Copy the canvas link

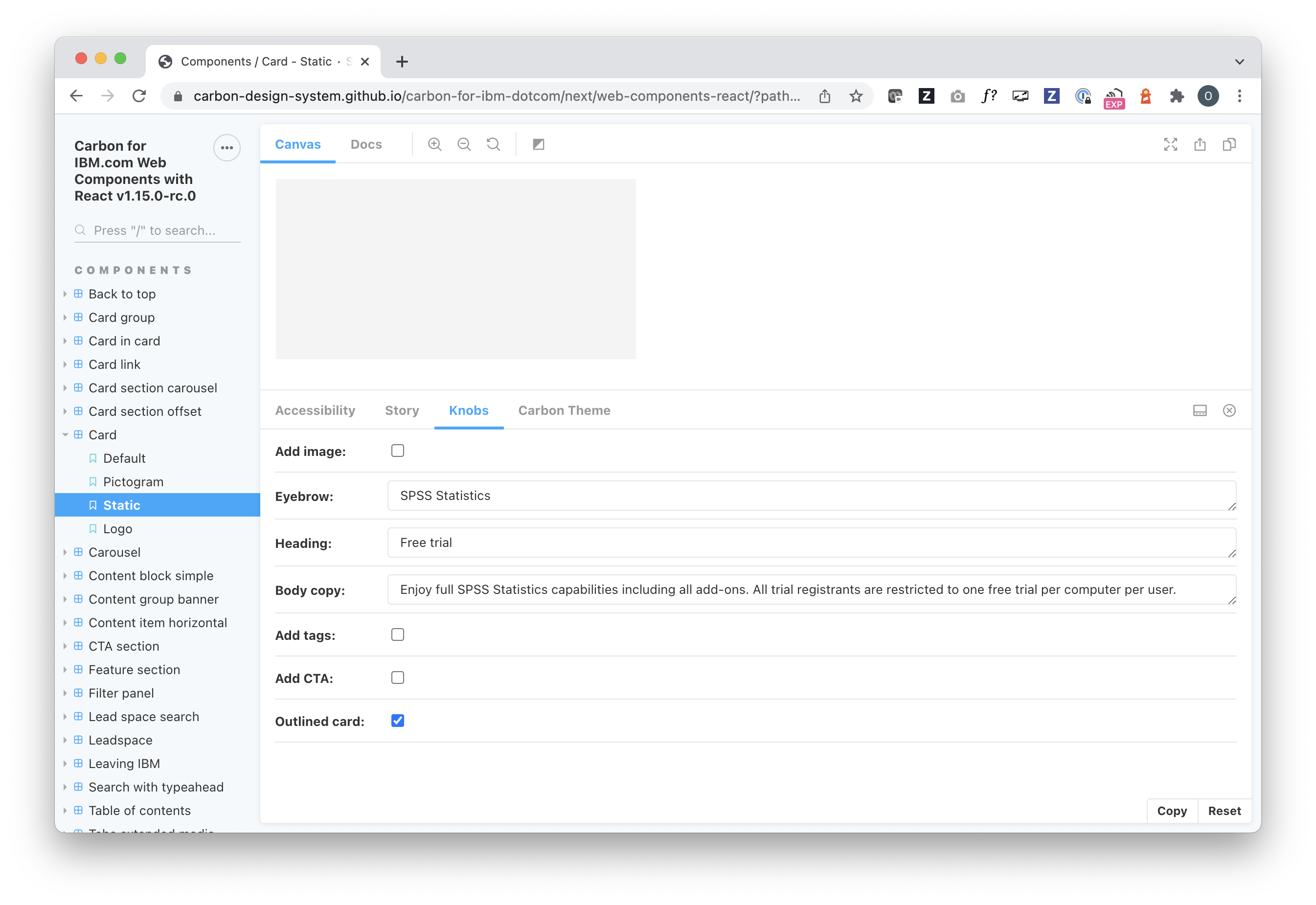[x=1229, y=144]
